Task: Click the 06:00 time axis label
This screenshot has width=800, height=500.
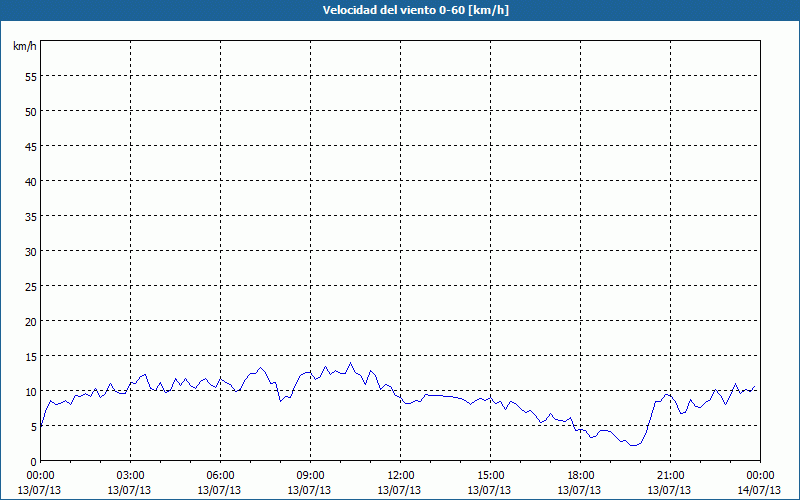Action: click(x=220, y=476)
